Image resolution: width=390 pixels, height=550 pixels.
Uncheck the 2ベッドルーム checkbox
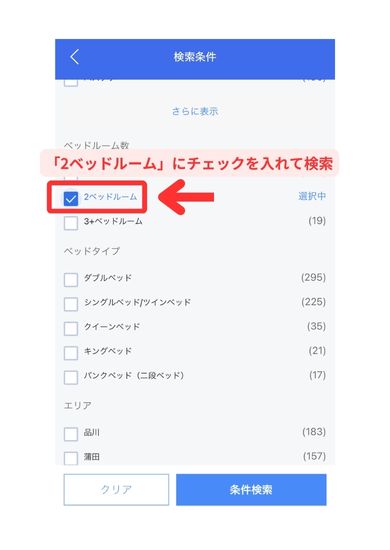click(x=71, y=199)
